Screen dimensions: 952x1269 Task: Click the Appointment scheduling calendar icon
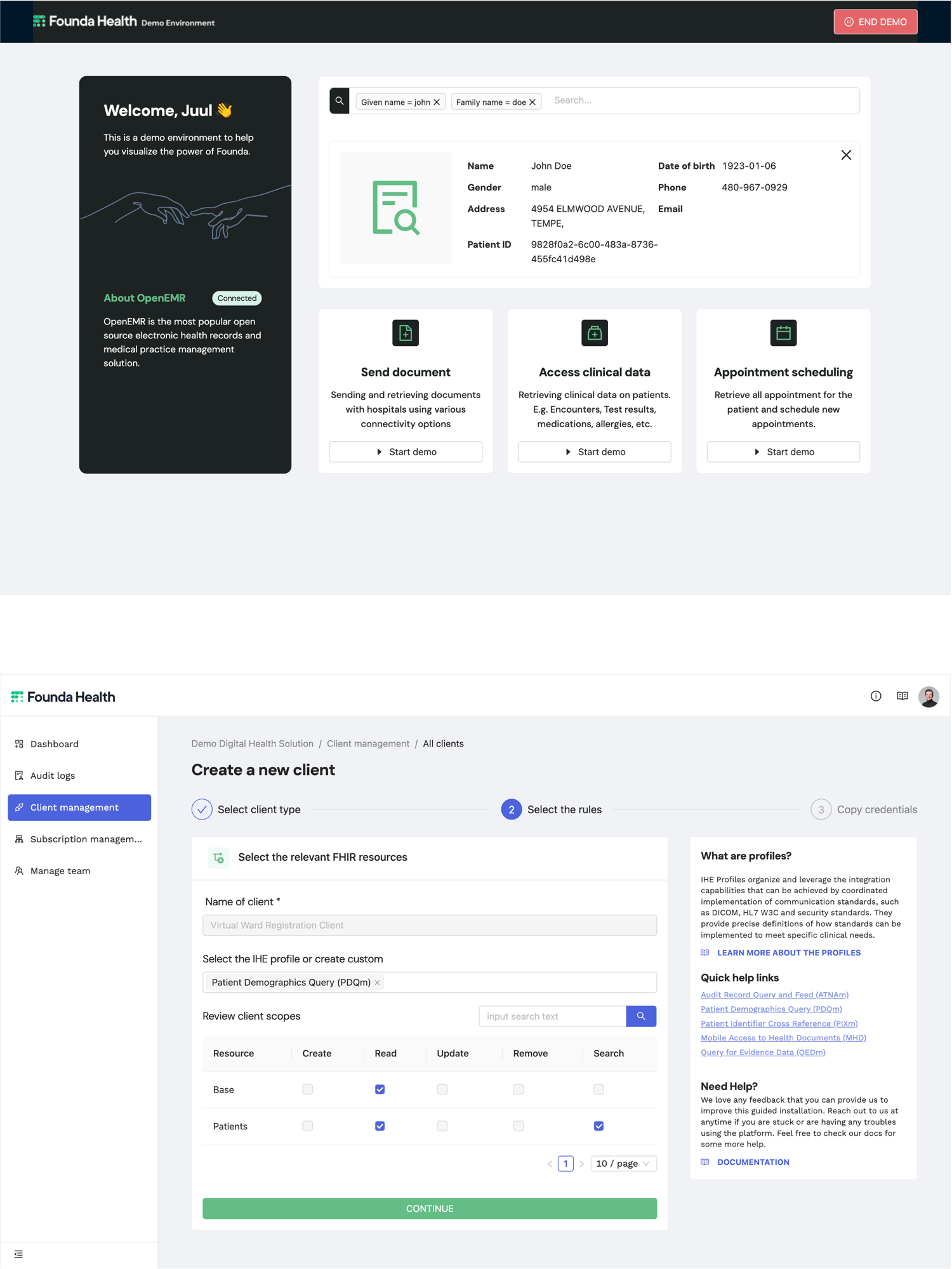[783, 333]
